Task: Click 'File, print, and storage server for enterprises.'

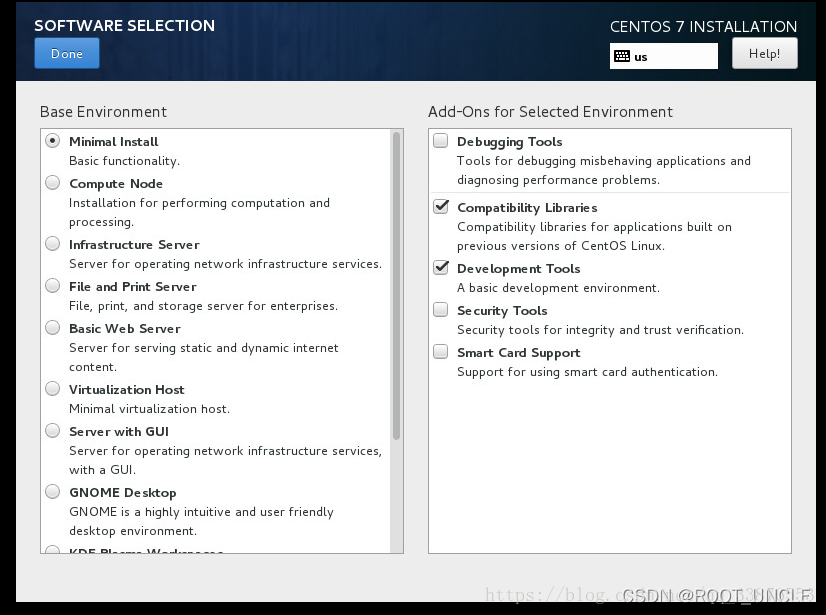Action: [x=203, y=306]
